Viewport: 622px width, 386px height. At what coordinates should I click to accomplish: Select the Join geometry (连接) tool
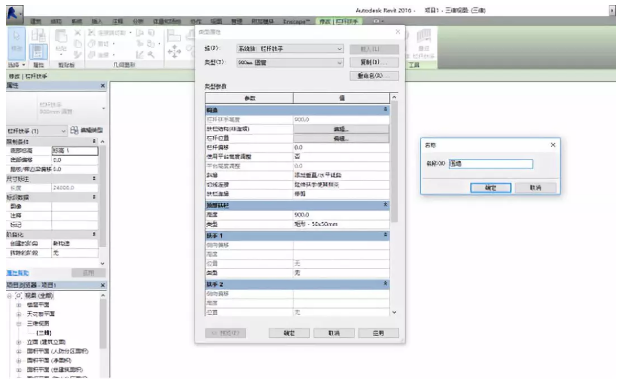click(102, 55)
